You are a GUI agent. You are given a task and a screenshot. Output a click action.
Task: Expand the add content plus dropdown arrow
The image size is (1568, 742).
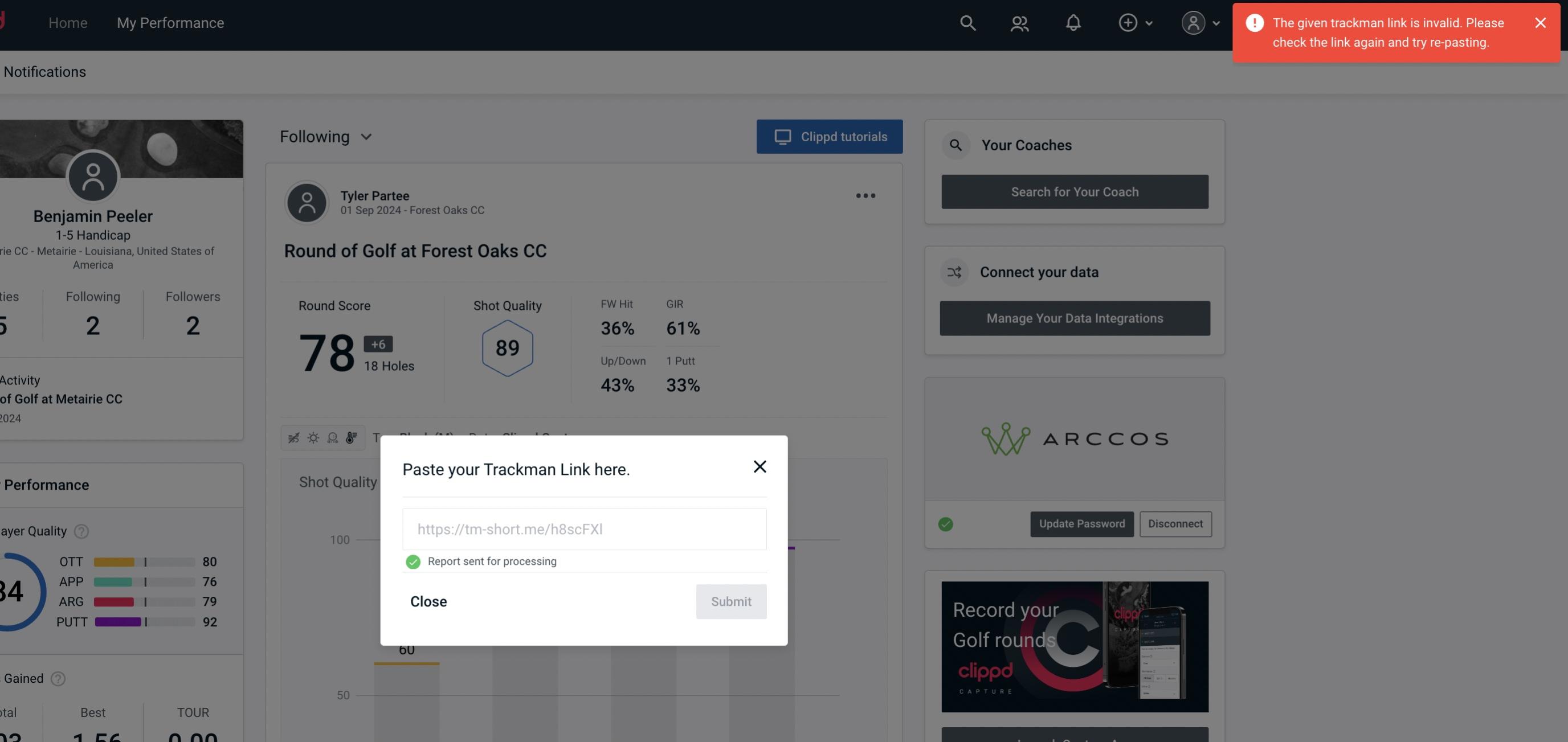pyautogui.click(x=1149, y=22)
